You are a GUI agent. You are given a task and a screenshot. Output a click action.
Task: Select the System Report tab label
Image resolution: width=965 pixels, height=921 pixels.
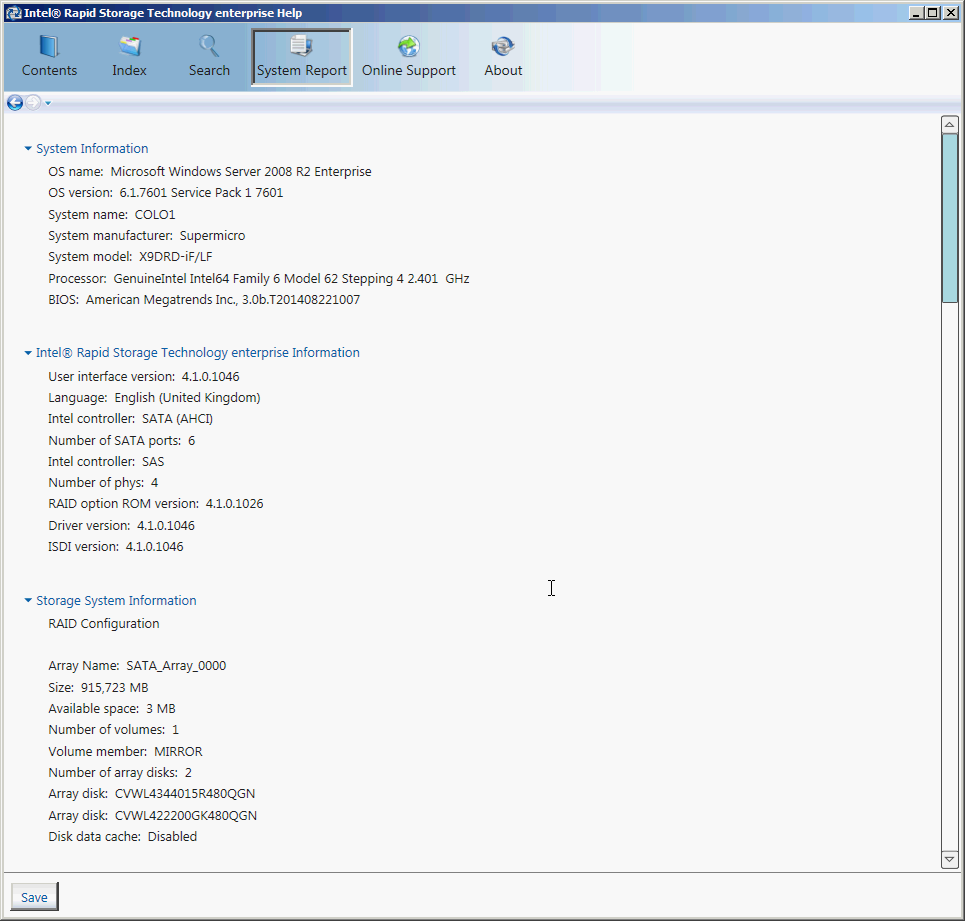click(x=302, y=71)
